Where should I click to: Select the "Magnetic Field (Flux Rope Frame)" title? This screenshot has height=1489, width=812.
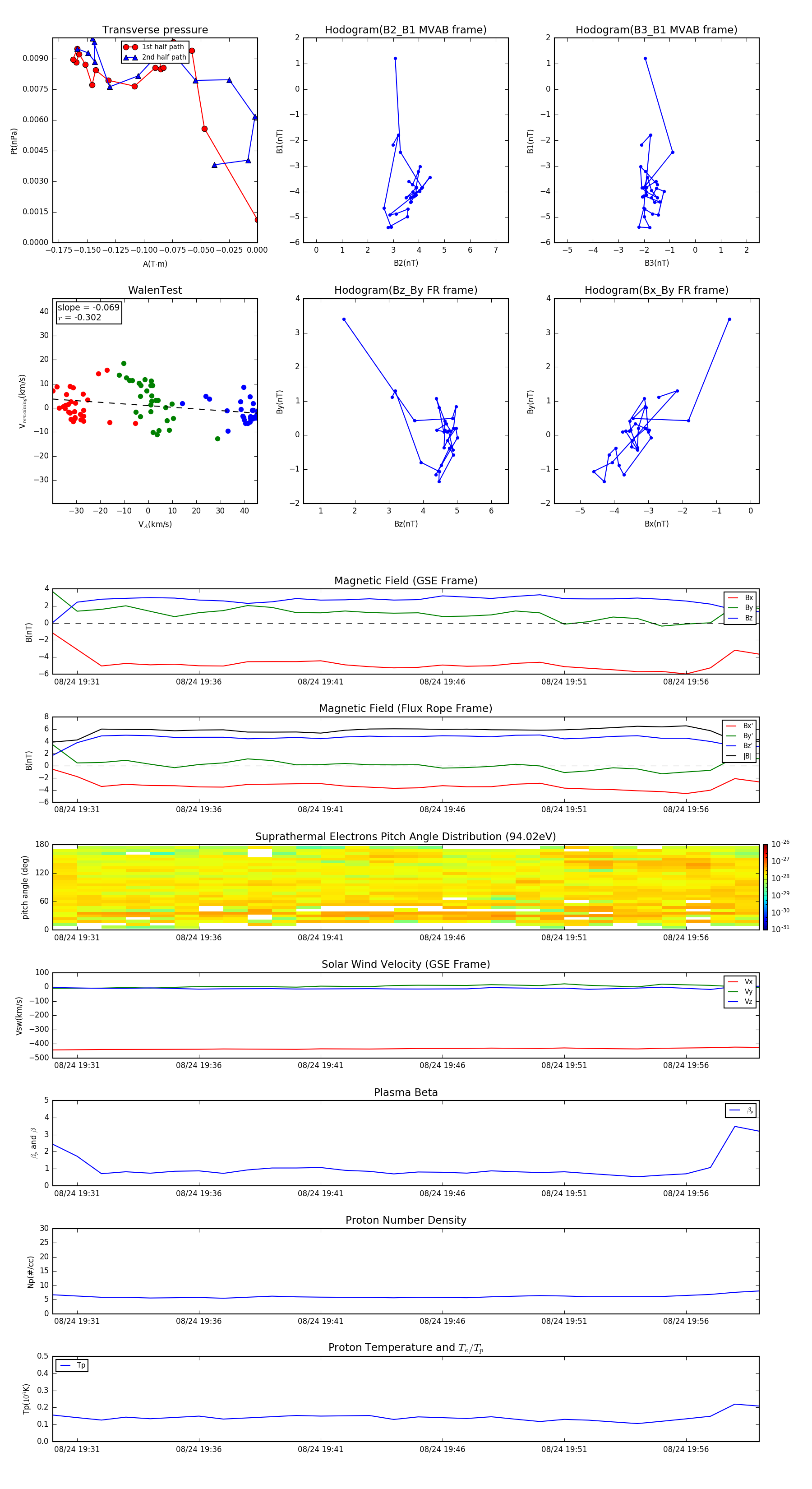[x=406, y=709]
